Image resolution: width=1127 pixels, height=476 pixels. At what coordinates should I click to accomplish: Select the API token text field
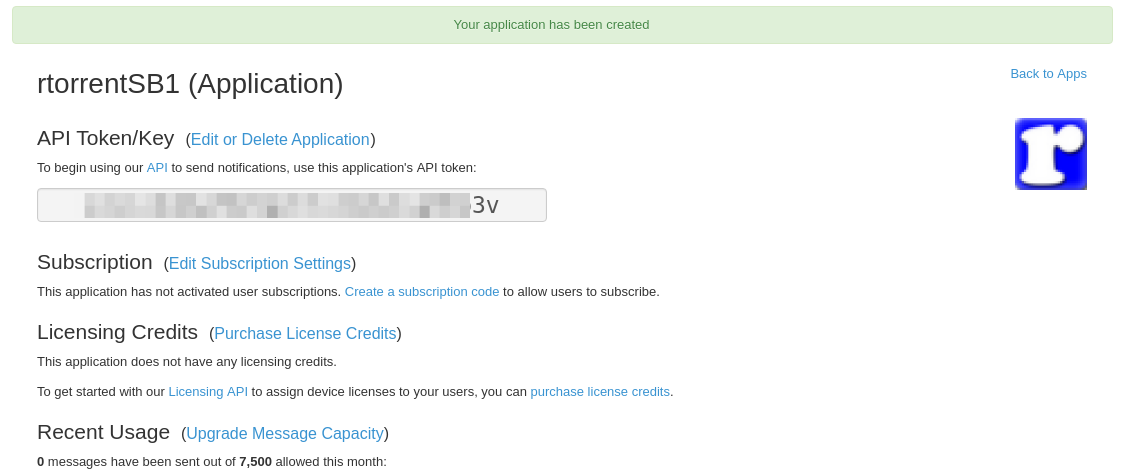(x=292, y=205)
